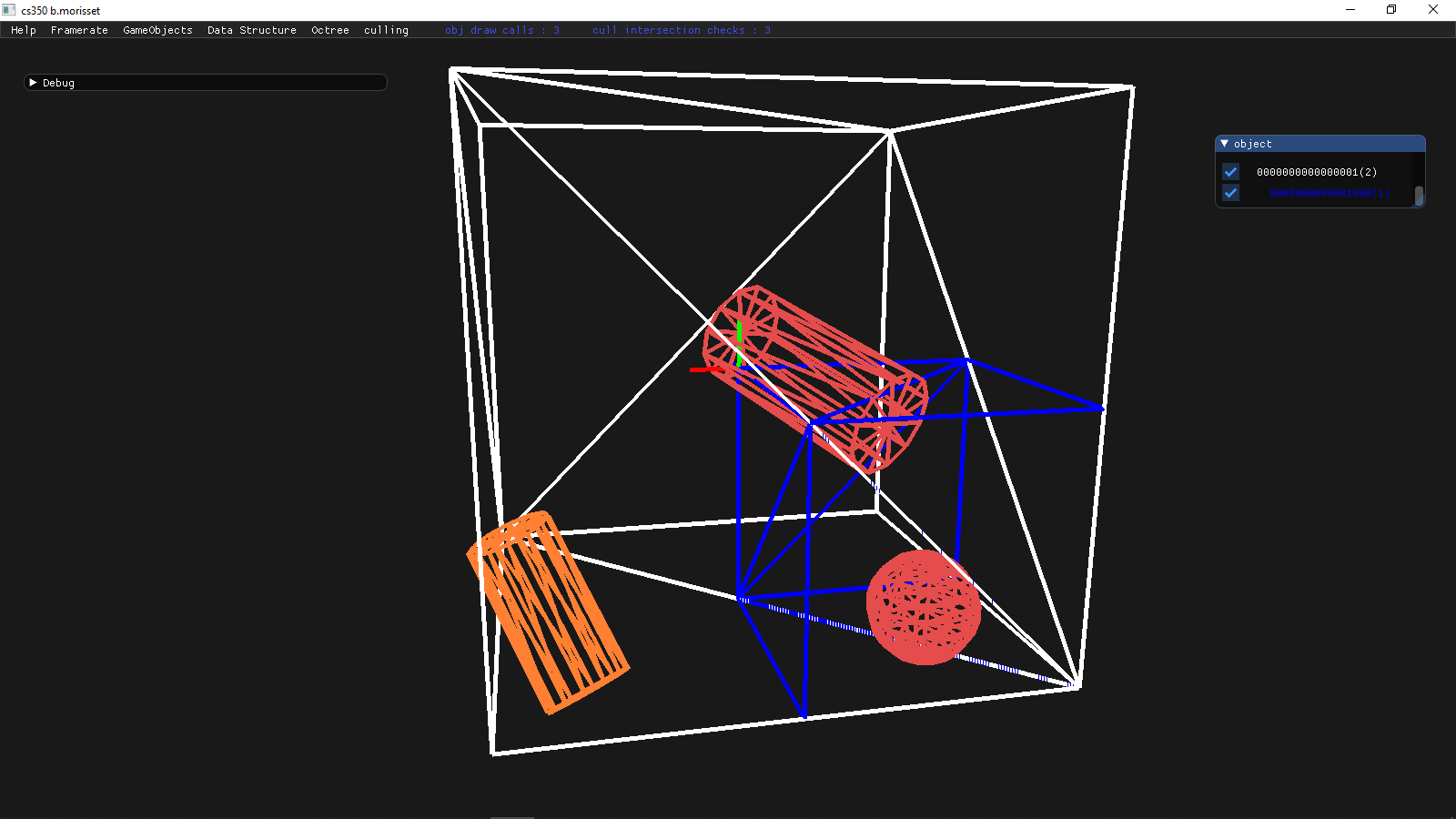1456x819 pixels.
Task: Expand the Debug panel arrow
Action: 34,83
